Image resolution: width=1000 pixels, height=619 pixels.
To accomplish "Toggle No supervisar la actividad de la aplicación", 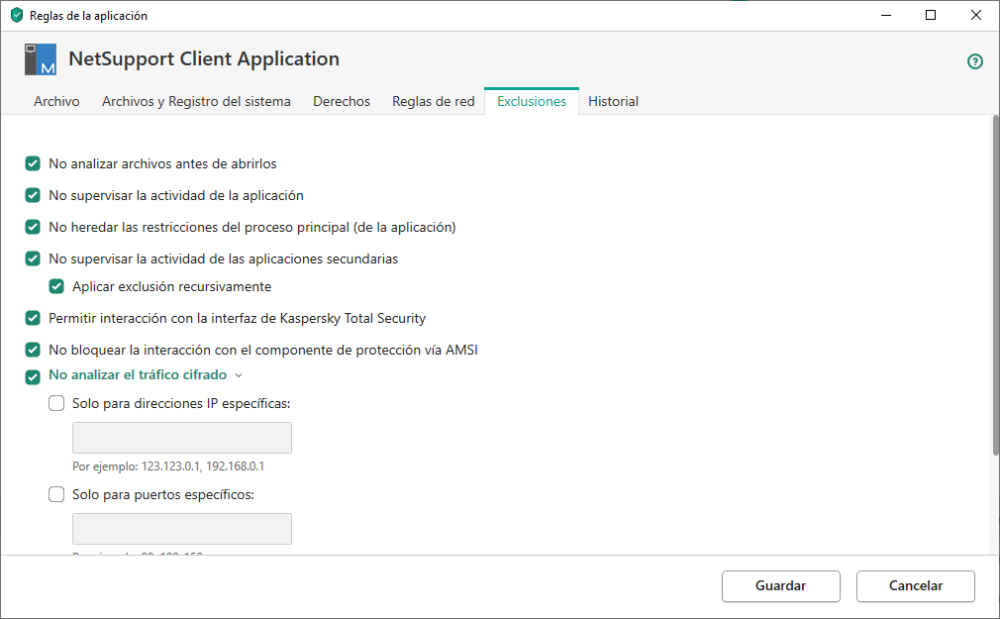I will click(x=33, y=195).
